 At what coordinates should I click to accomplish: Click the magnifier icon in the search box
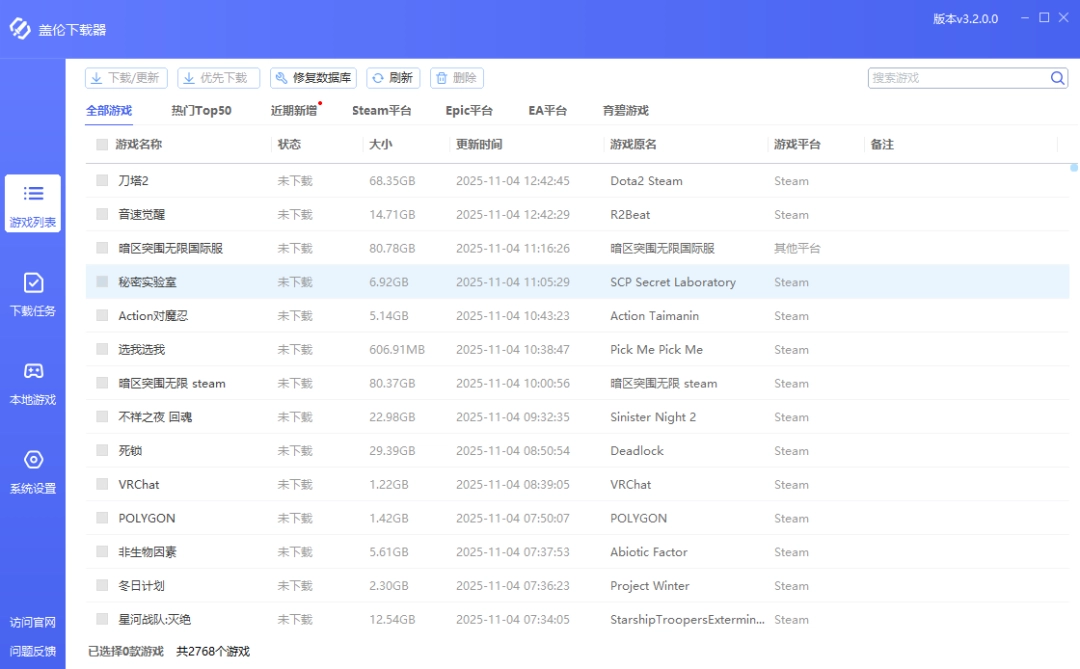pyautogui.click(x=1057, y=77)
